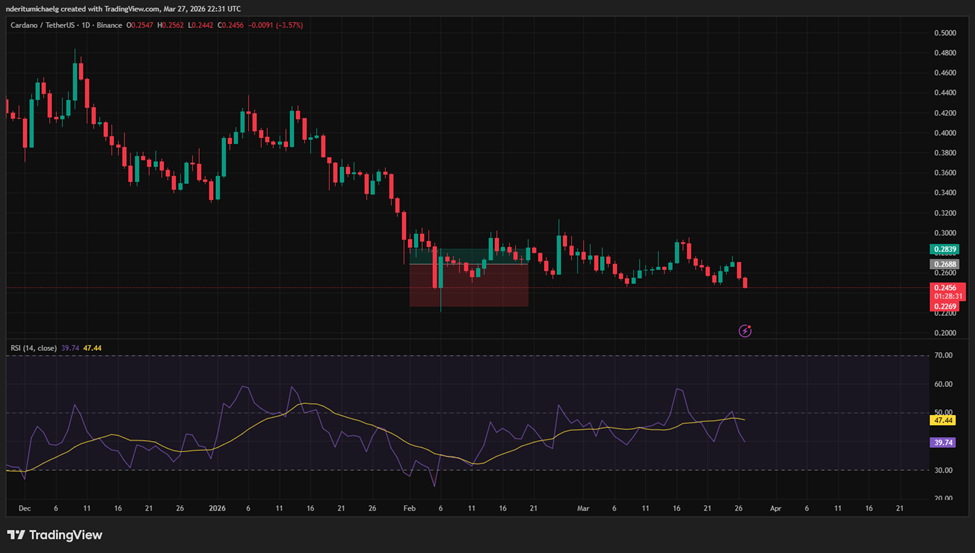Click the green 0.2839 take-profit price label
The height and width of the screenshot is (553, 975).
tap(945, 249)
